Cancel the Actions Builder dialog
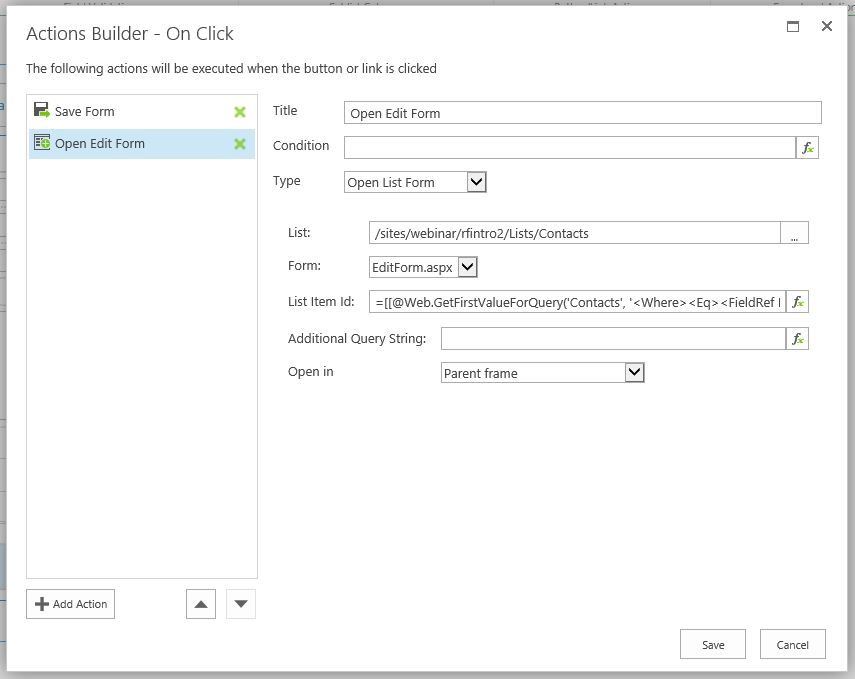855x679 pixels. click(792, 645)
